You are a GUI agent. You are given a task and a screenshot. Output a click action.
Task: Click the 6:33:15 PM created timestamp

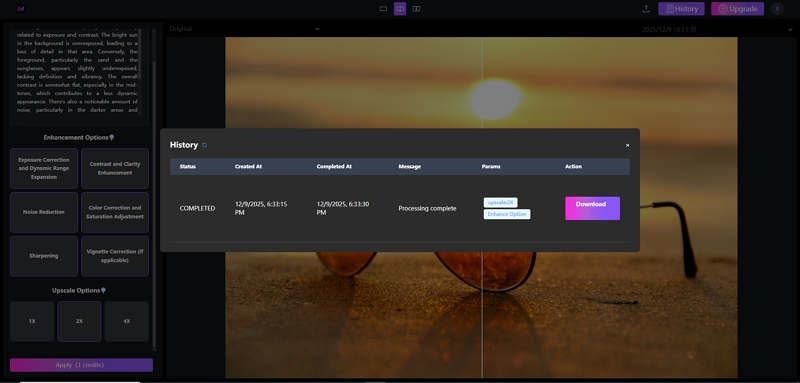click(x=261, y=208)
